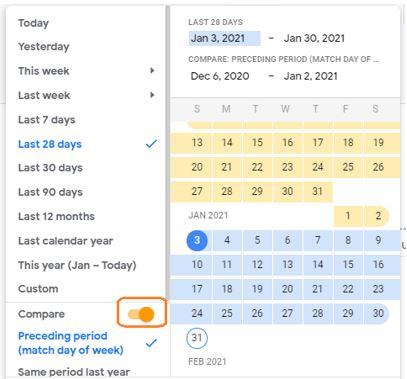Choose Last 12 months range
Screen dimensions: 407x379
tap(56, 216)
